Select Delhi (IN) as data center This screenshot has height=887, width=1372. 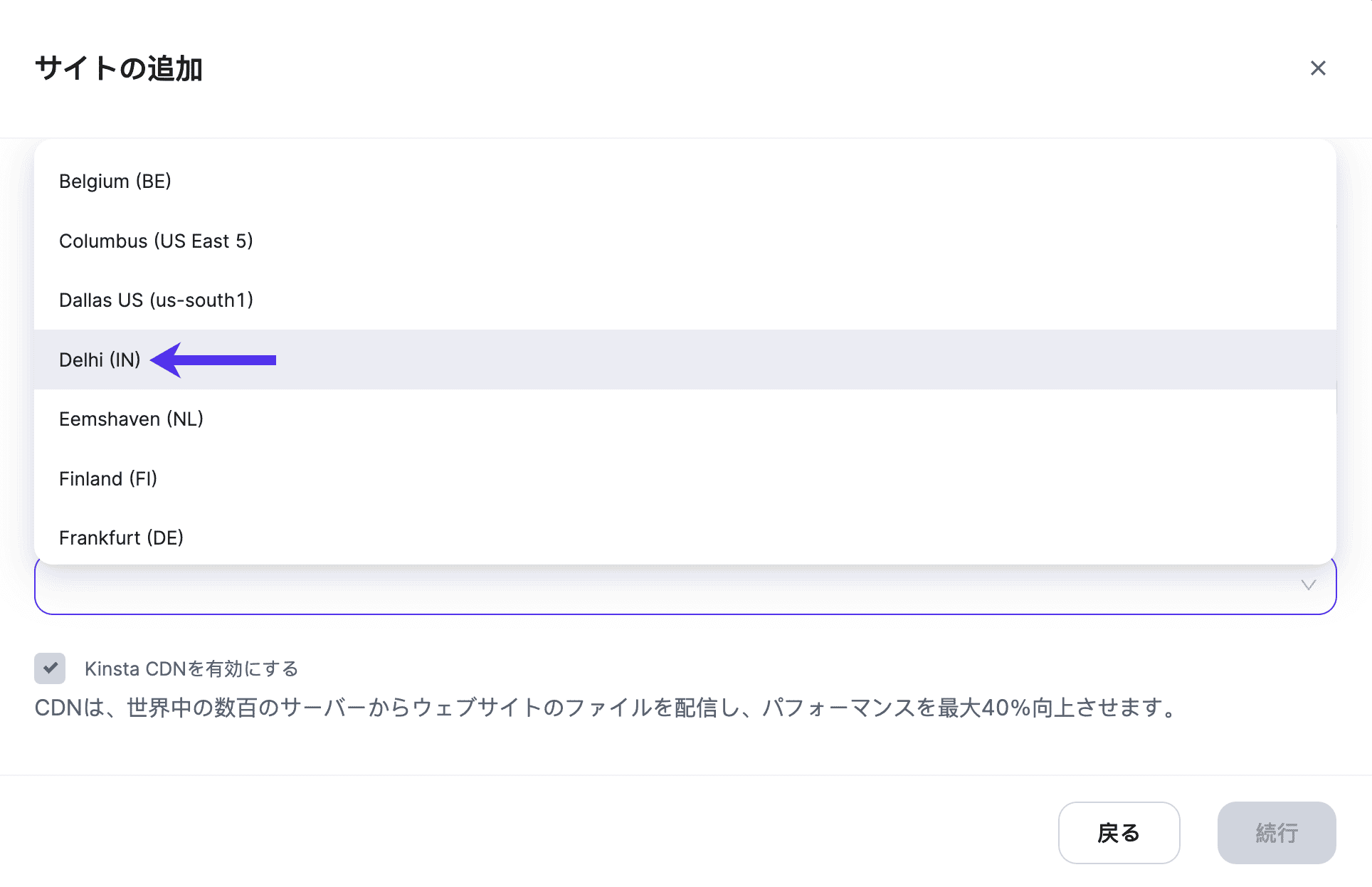100,359
